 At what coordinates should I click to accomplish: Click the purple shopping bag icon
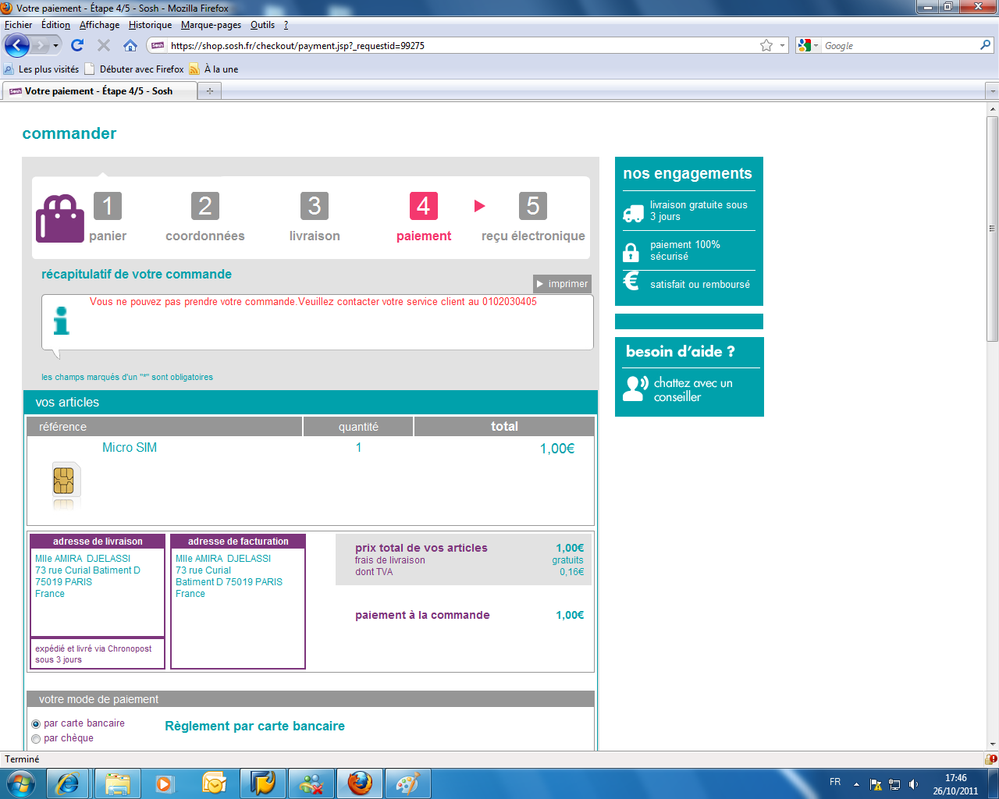coord(60,217)
